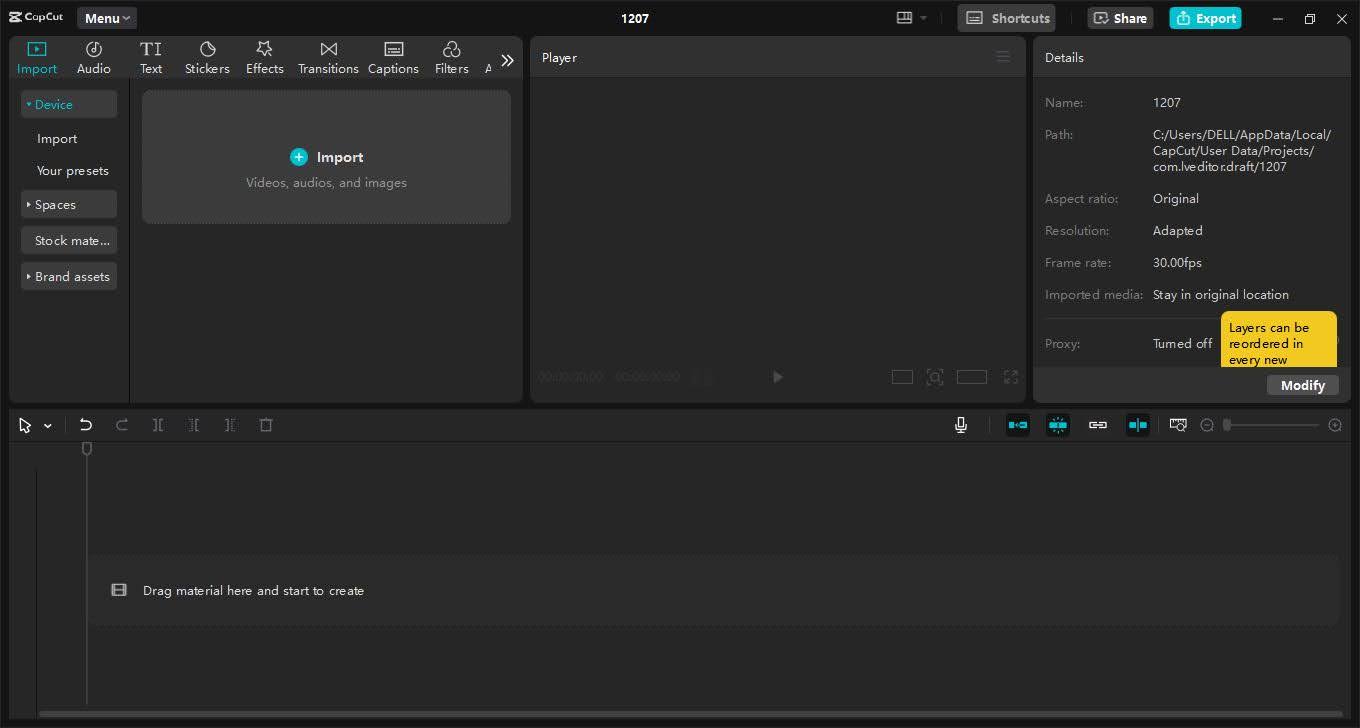Click Stay in original location text
The image size is (1360, 728).
1220,295
